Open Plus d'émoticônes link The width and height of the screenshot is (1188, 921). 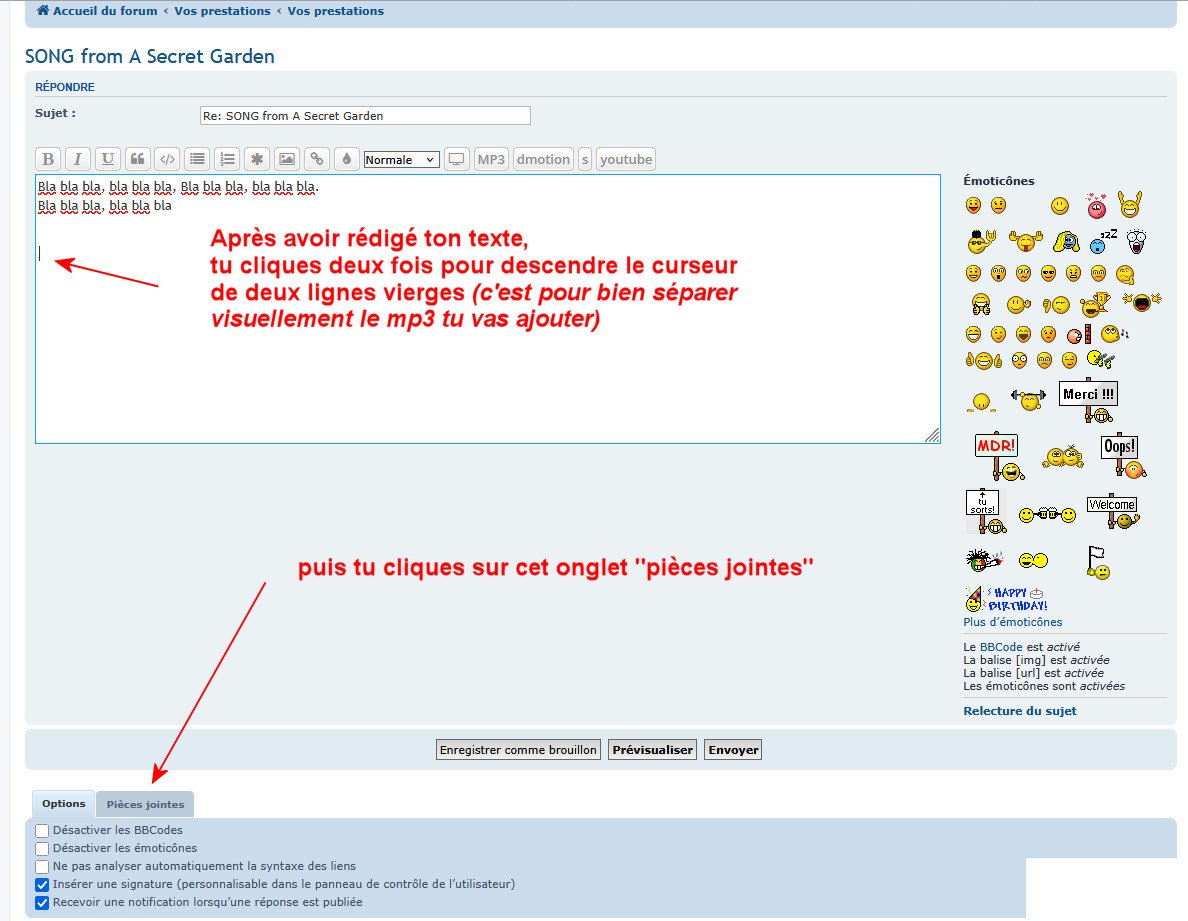pyautogui.click(x=1012, y=622)
